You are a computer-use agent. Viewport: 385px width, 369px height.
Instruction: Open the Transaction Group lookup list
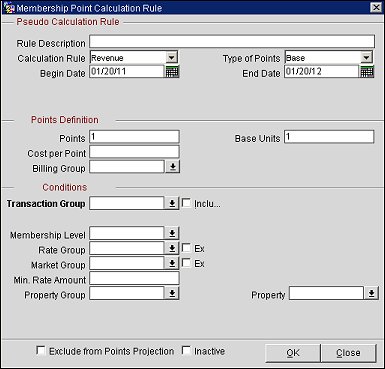pos(172,203)
